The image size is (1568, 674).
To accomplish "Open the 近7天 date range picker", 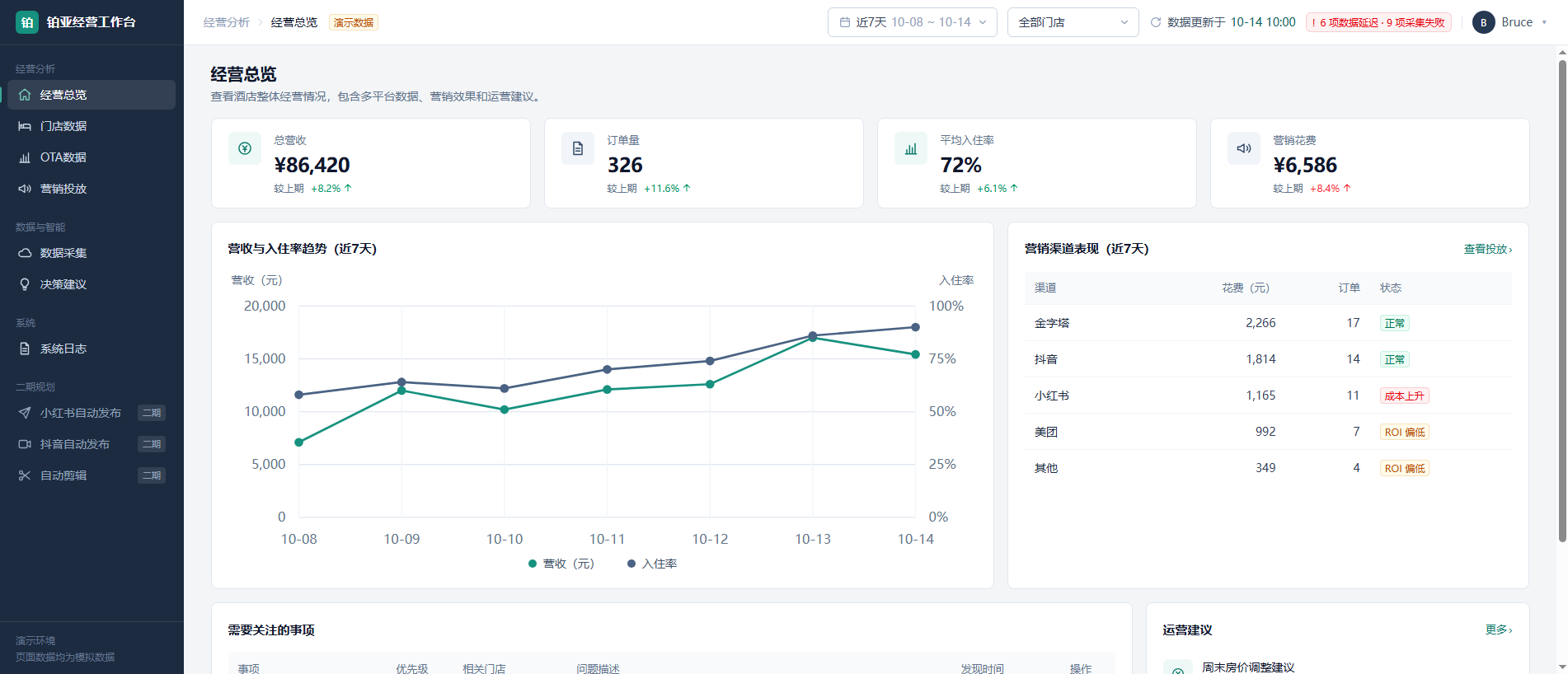I will 913,22.
